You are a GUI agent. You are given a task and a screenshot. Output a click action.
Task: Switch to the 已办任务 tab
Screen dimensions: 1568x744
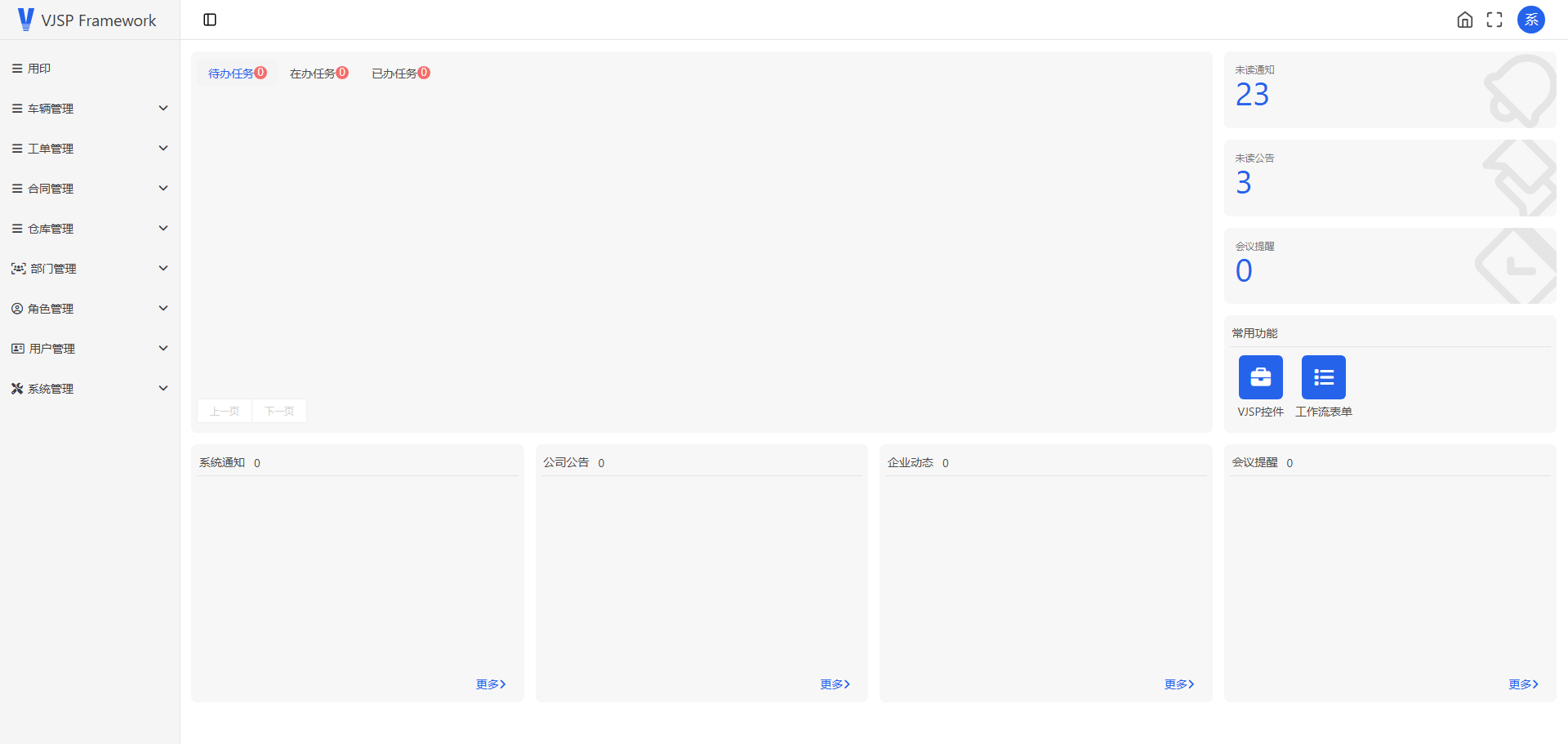pos(400,74)
